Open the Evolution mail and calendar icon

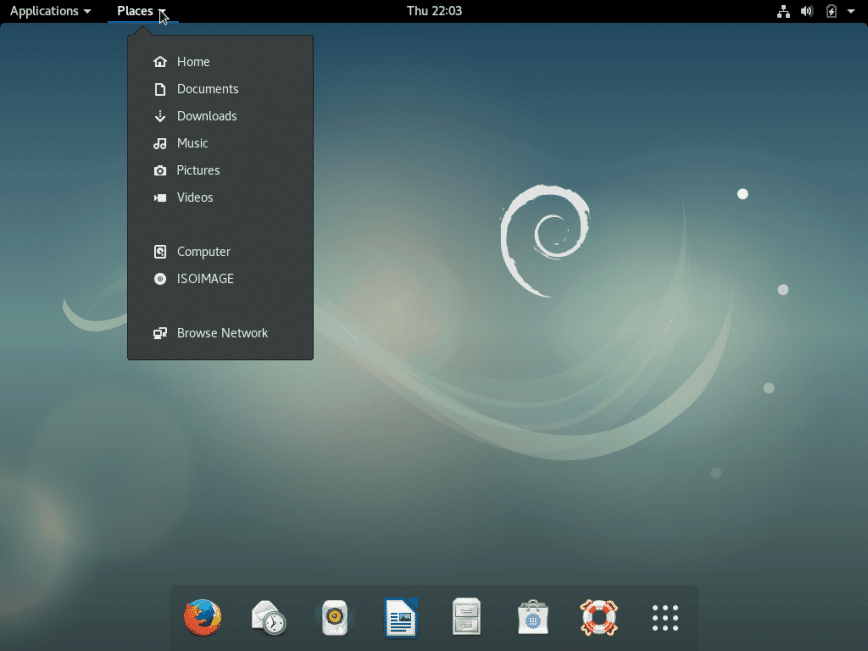268,617
